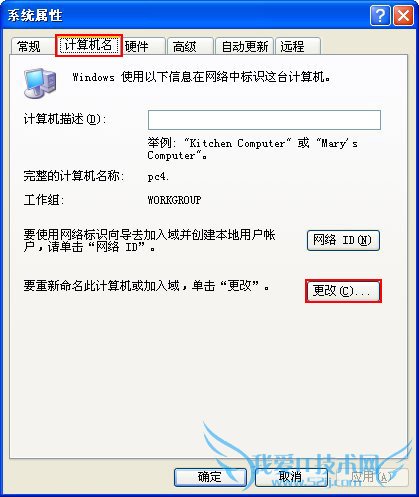Click inside the 计算机描述 text field
This screenshot has width=419, height=497.
click(264, 120)
